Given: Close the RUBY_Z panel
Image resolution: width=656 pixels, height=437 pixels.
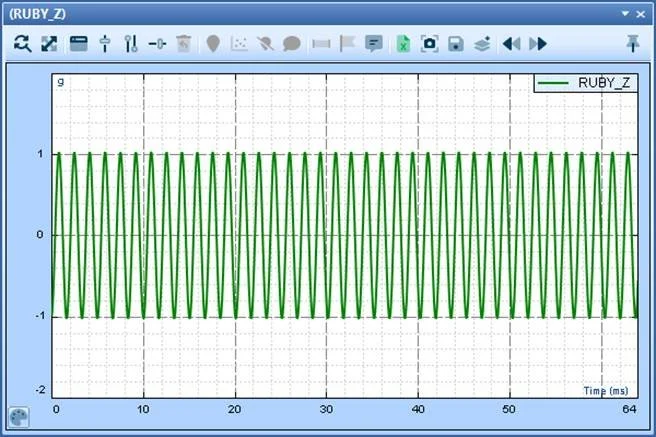Looking at the screenshot, I should click(x=641, y=14).
